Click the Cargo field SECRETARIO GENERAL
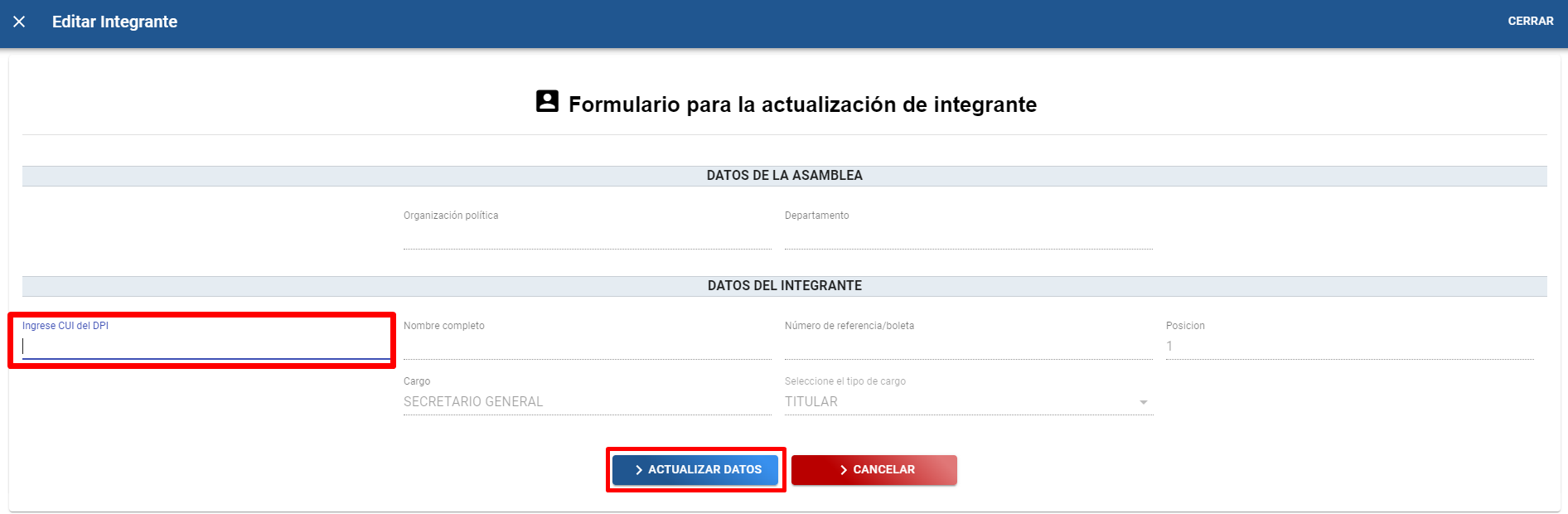Screen dimensions: 1568x514 (586, 402)
